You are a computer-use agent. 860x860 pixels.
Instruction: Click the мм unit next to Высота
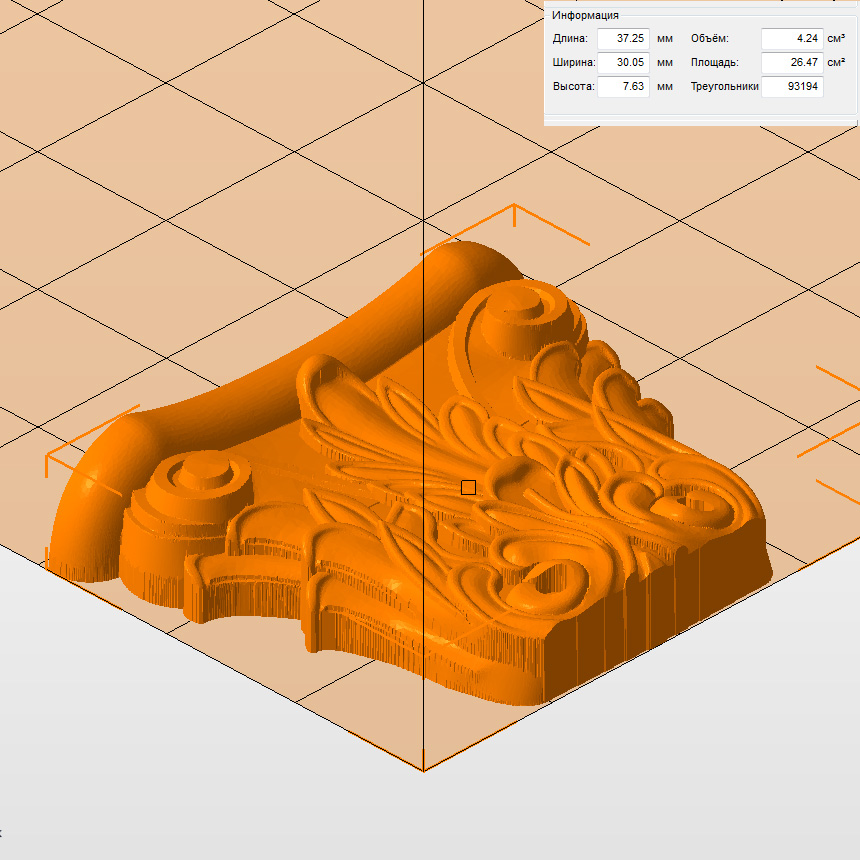pyautogui.click(x=665, y=87)
